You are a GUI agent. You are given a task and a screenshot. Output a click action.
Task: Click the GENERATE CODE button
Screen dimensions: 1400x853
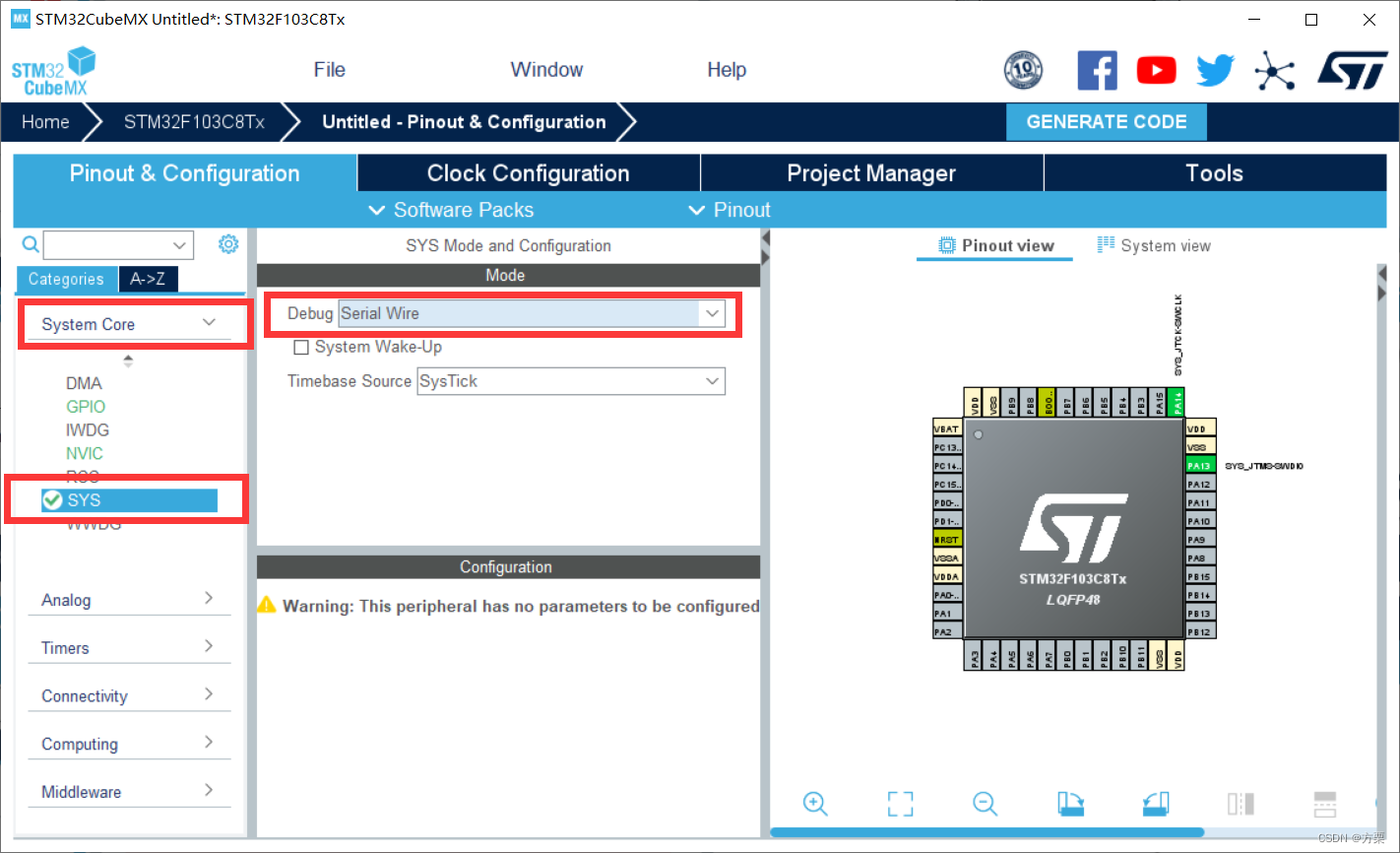coord(1107,122)
